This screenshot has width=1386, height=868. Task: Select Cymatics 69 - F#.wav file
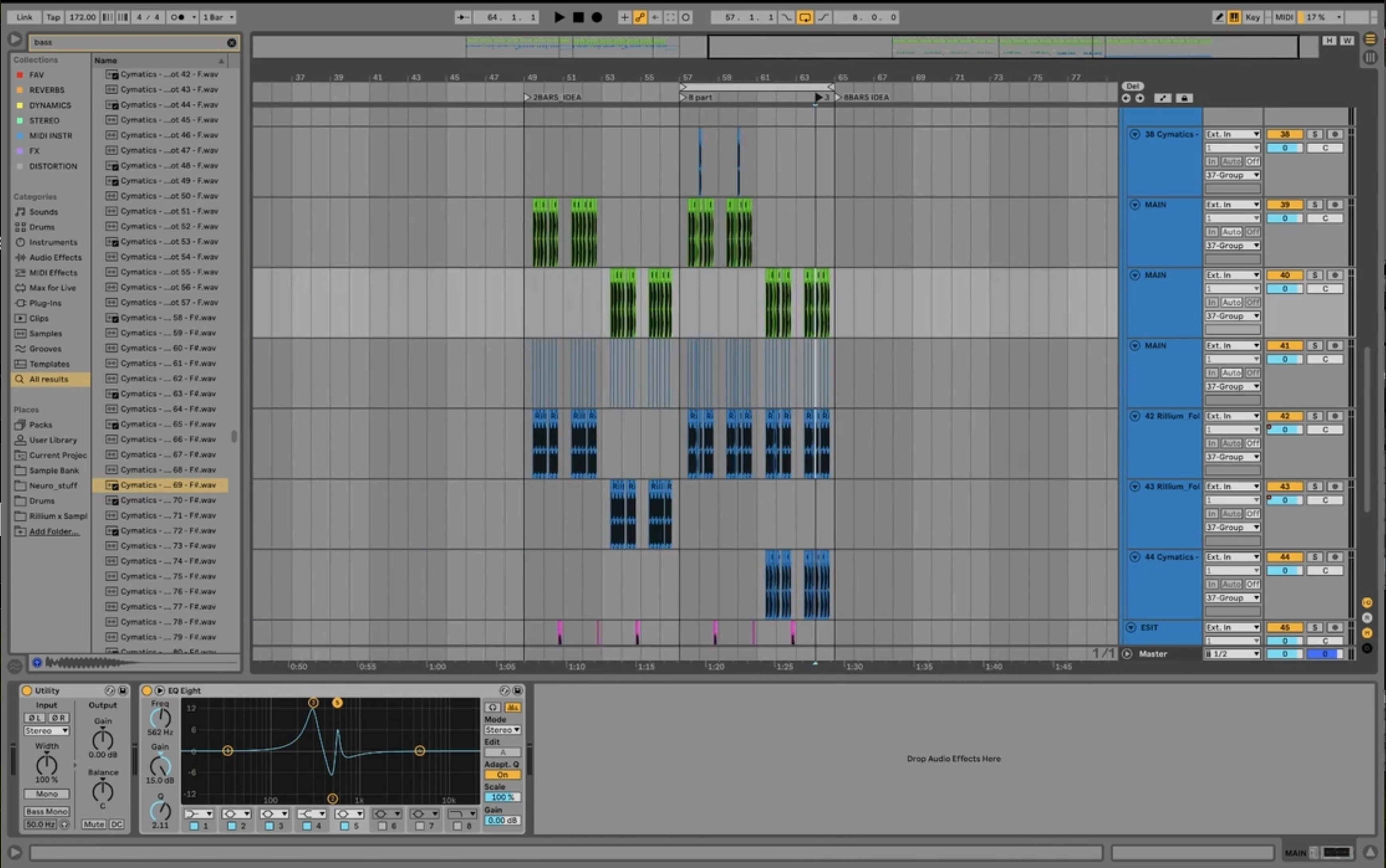click(161, 485)
